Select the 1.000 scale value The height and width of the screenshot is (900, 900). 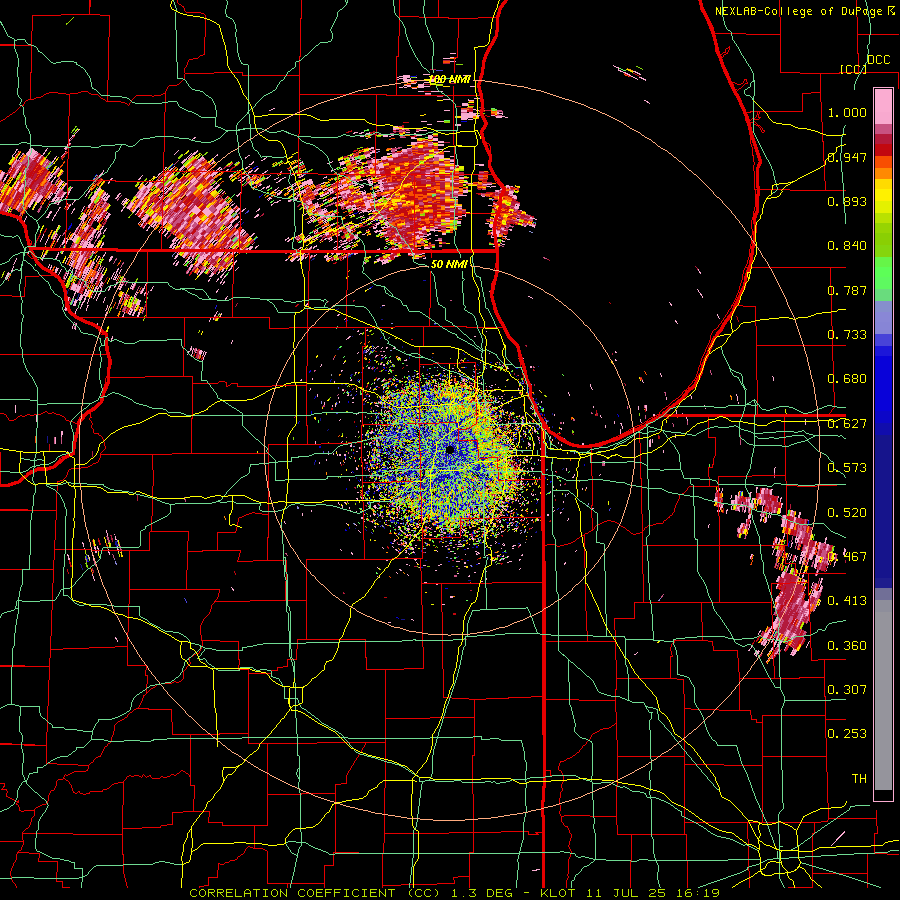(x=847, y=112)
